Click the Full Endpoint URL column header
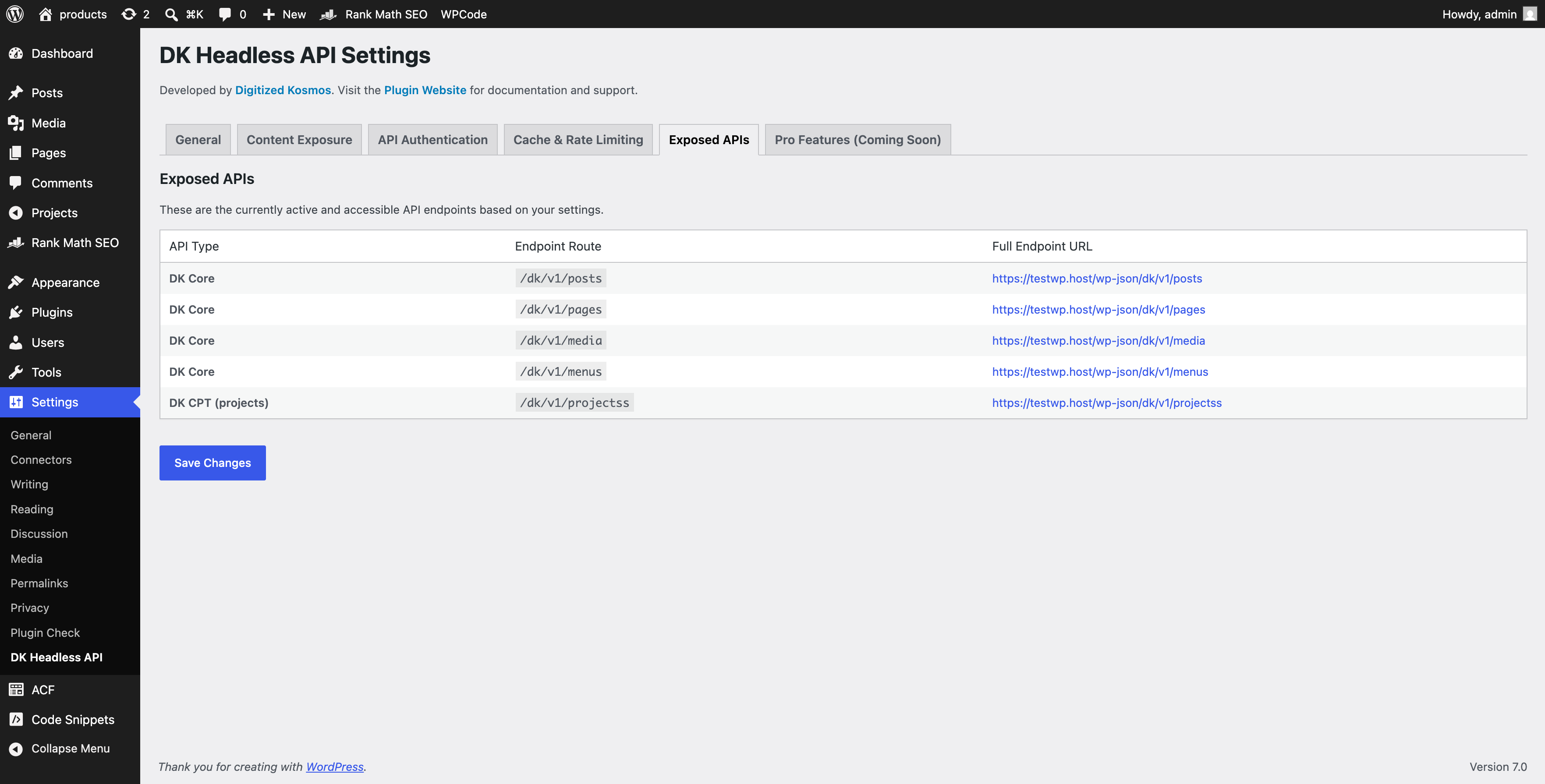The height and width of the screenshot is (784, 1545). point(1042,246)
